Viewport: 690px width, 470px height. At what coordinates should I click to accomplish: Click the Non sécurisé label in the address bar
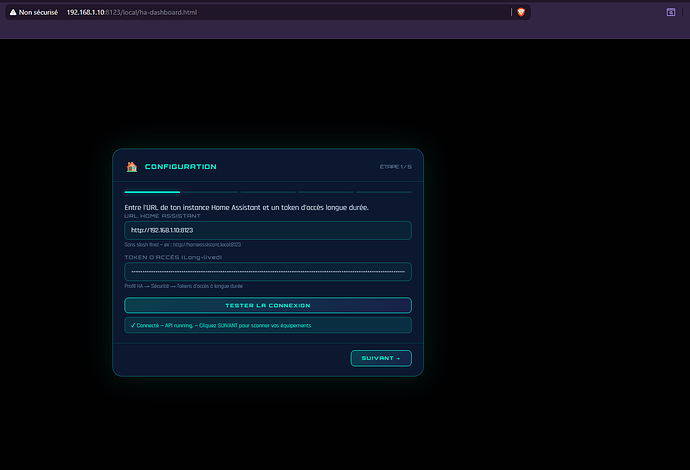[x=38, y=12]
